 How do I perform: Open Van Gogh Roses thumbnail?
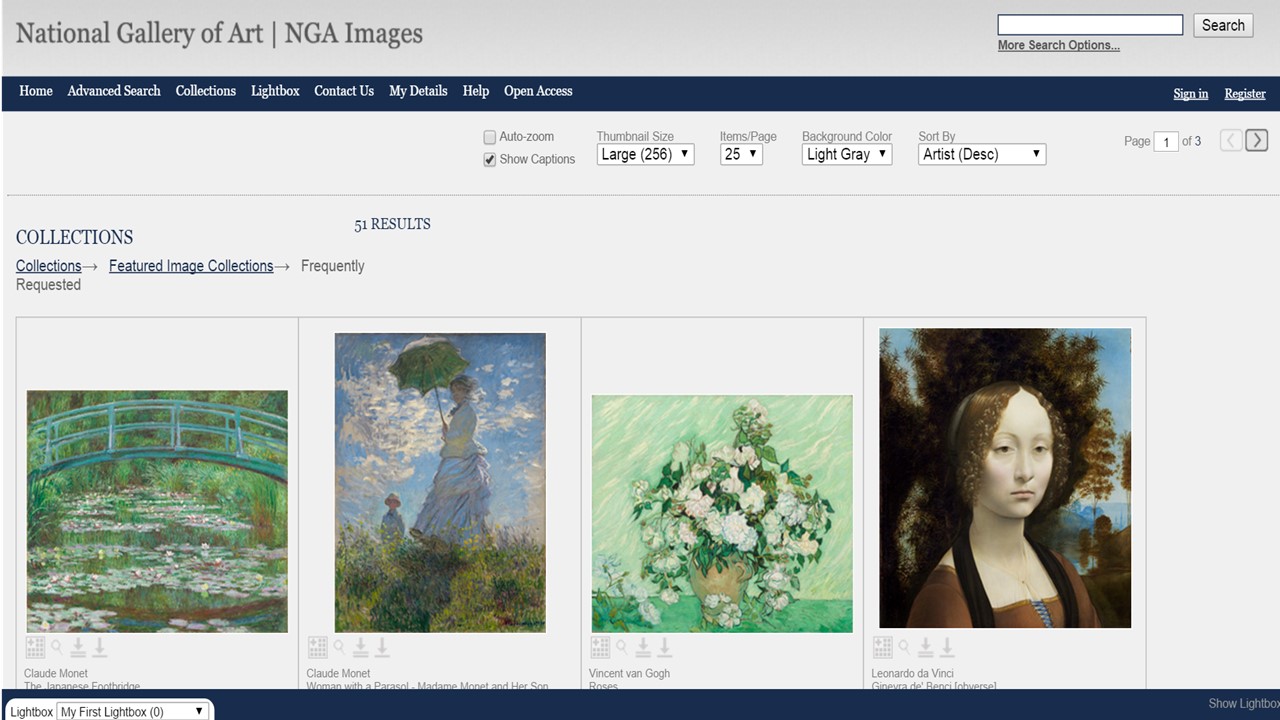722,513
